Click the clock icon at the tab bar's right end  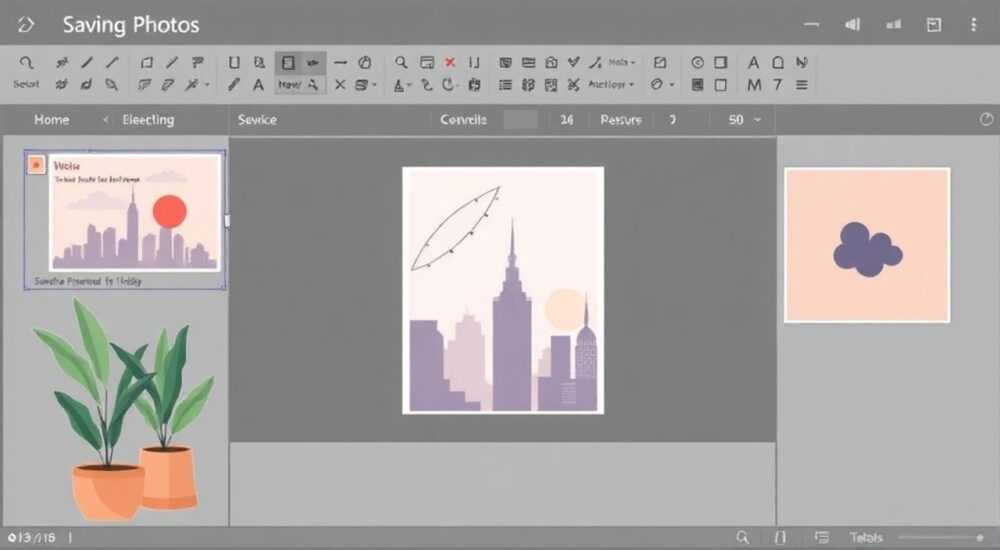[x=986, y=119]
